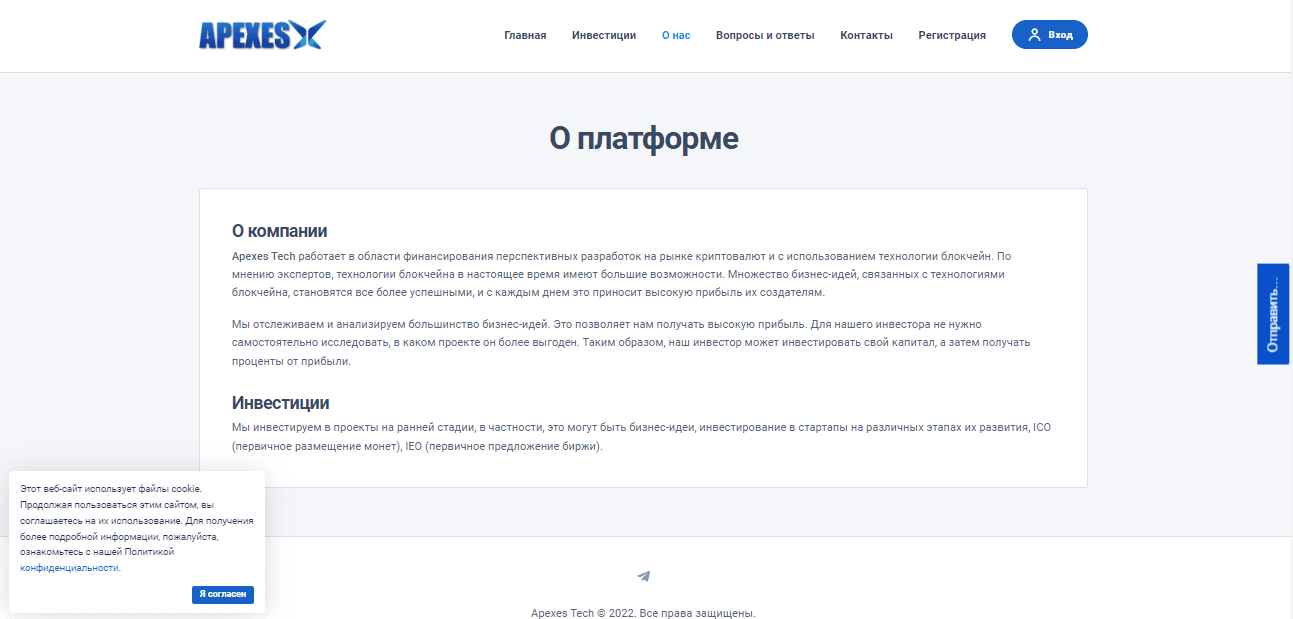Image resolution: width=1293 pixels, height=619 pixels.
Task: Click the О платформе page heading
Action: 646,139
